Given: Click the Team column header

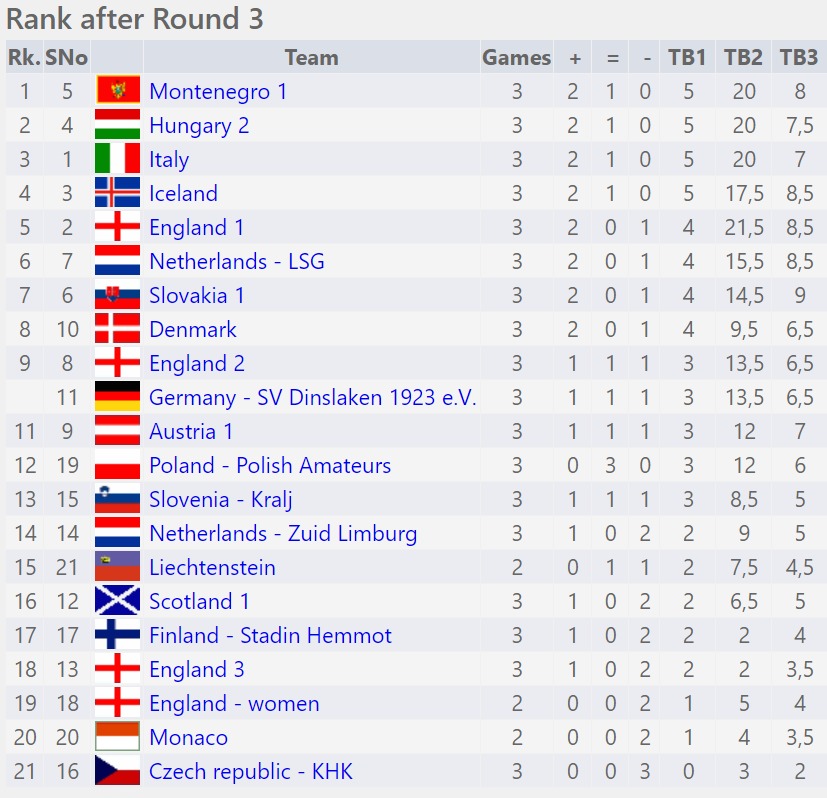Looking at the screenshot, I should [311, 58].
